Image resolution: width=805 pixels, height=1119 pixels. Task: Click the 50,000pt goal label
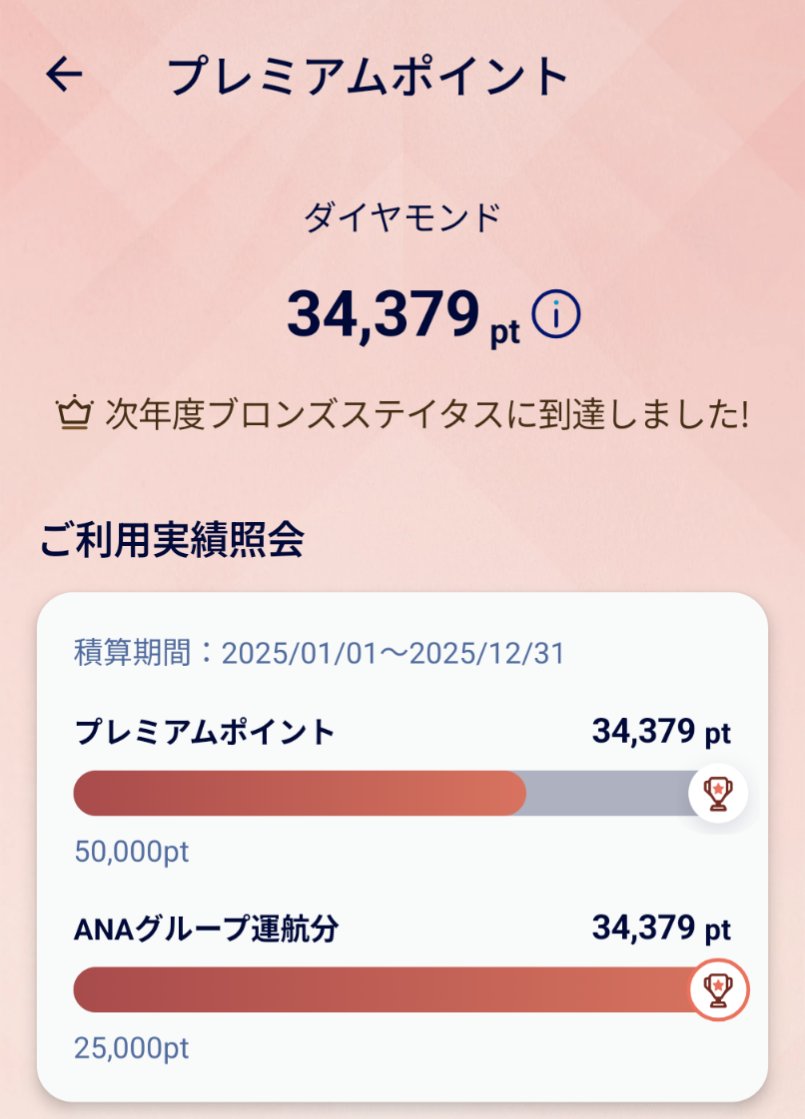click(x=131, y=851)
